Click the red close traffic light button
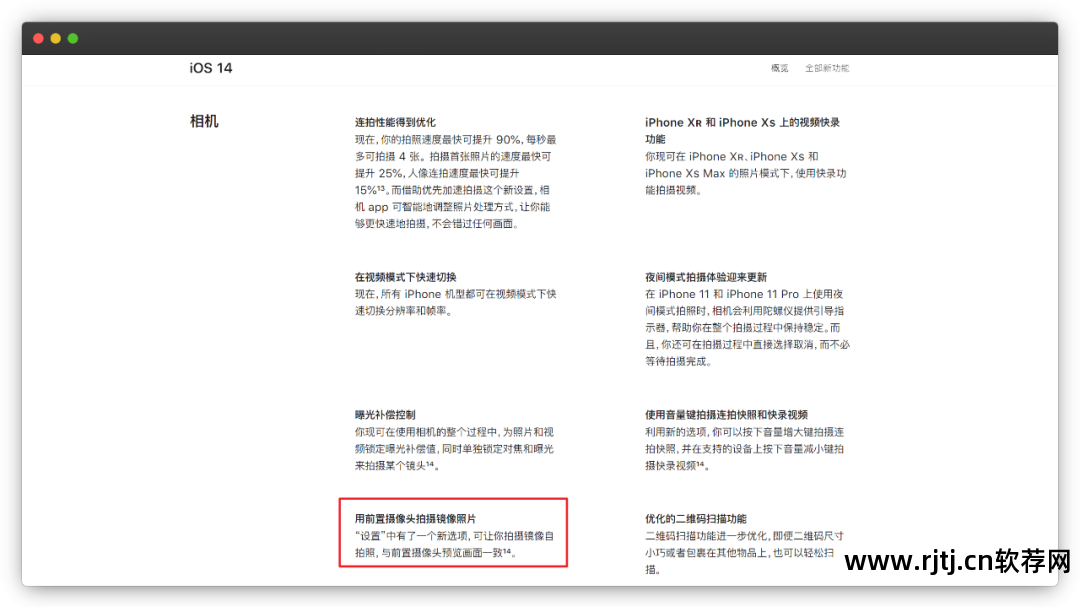Image resolution: width=1080 pixels, height=607 pixels. click(x=38, y=37)
